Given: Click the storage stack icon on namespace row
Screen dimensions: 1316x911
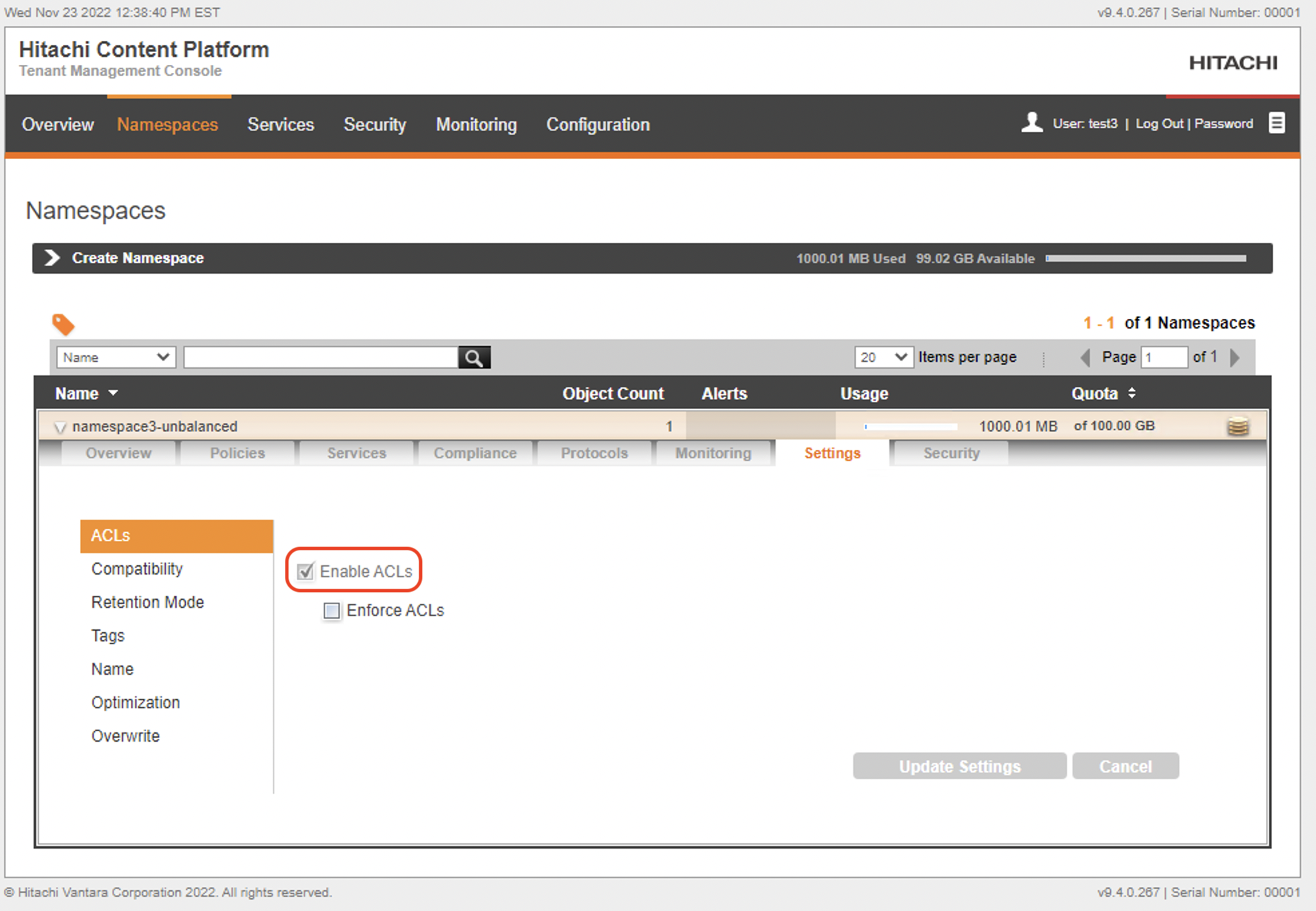Looking at the screenshot, I should pyautogui.click(x=1238, y=426).
